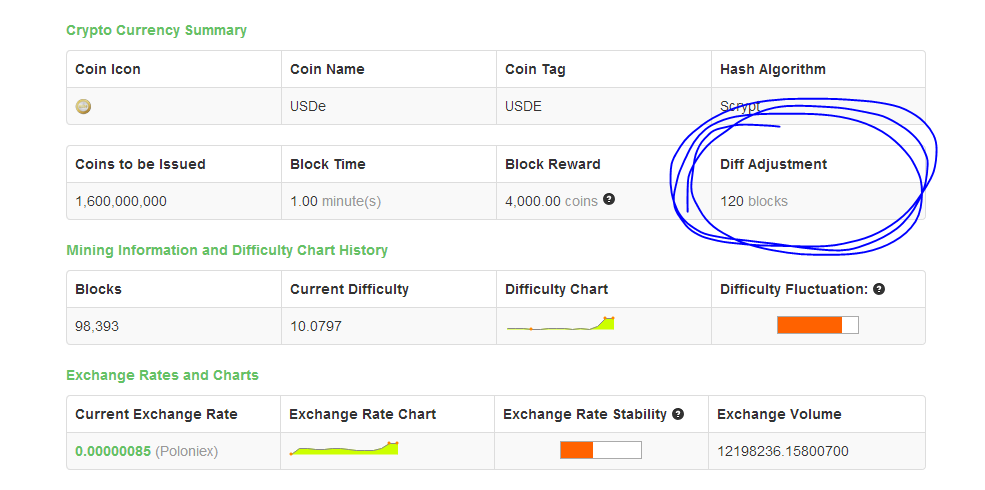985x490 pixels.
Task: Click the Exchange Rates and Charts heading
Action: click(162, 375)
